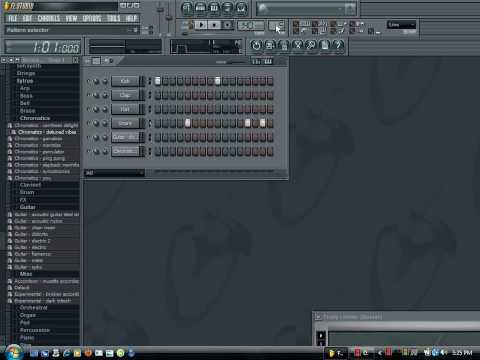Arm recording with the Record button
This screenshot has height=360, width=480.
[227, 25]
